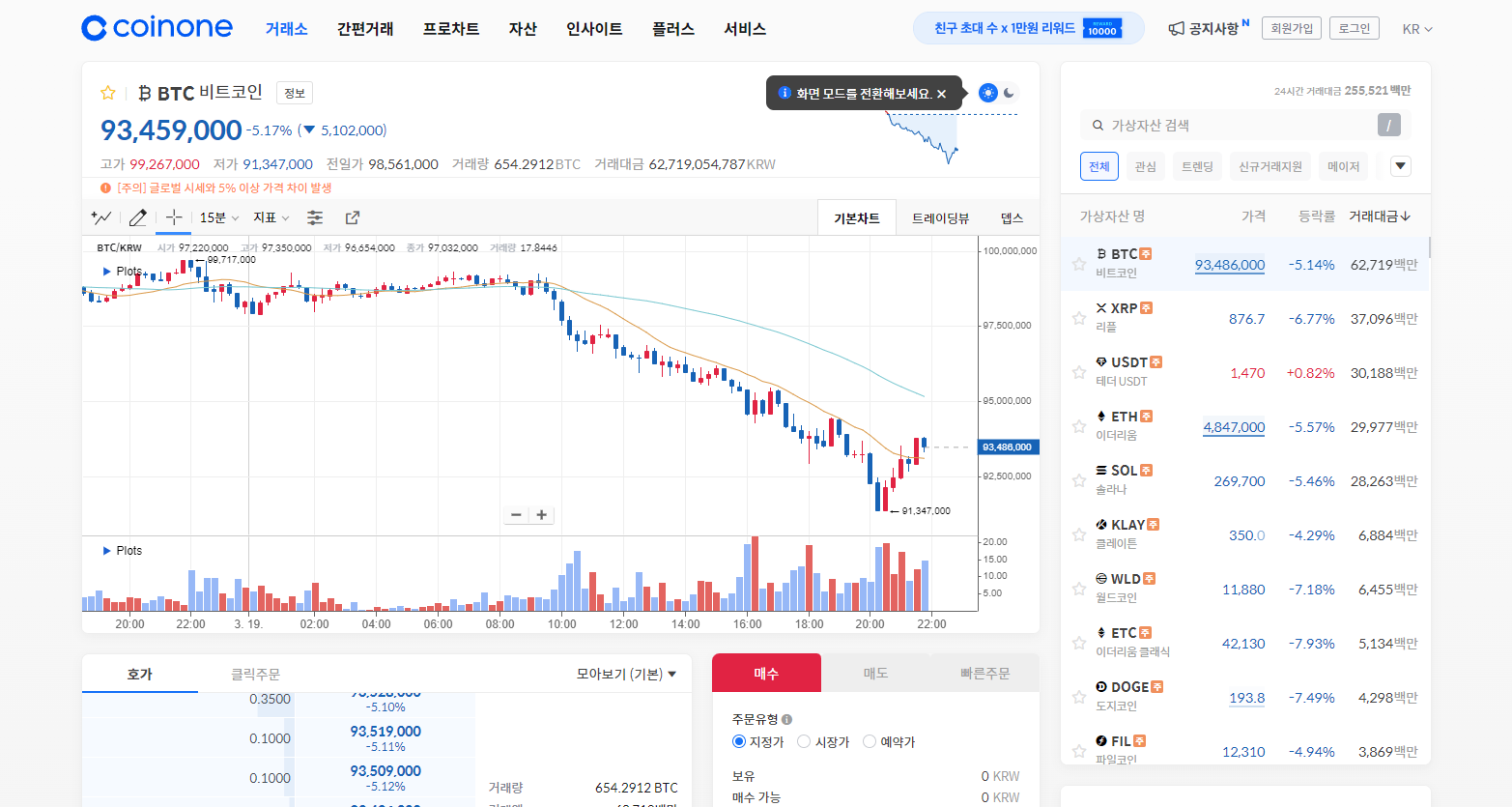
Task: Select the 시장가 order type radio
Action: [x=804, y=741]
